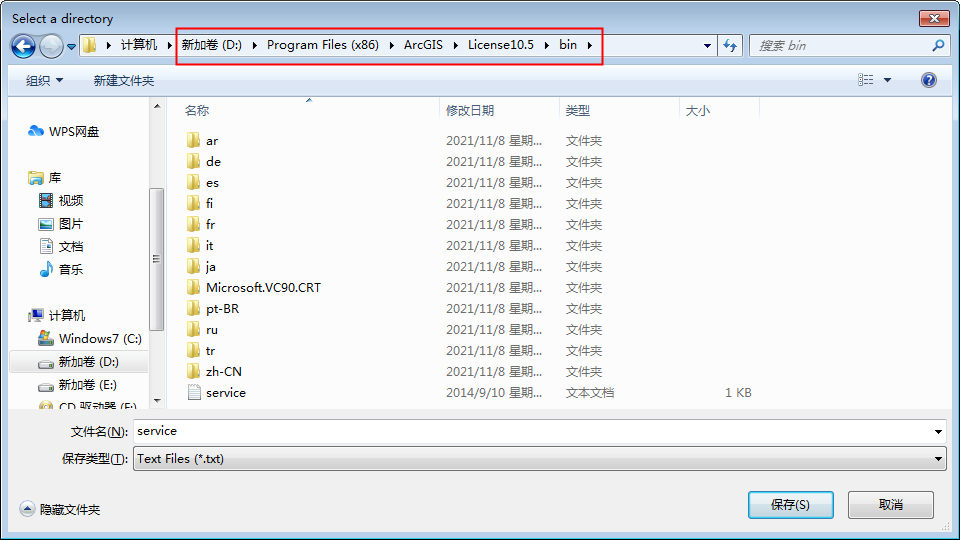960x540 pixels.
Task: Click navigation pane scroll up arrow
Action: [157, 107]
